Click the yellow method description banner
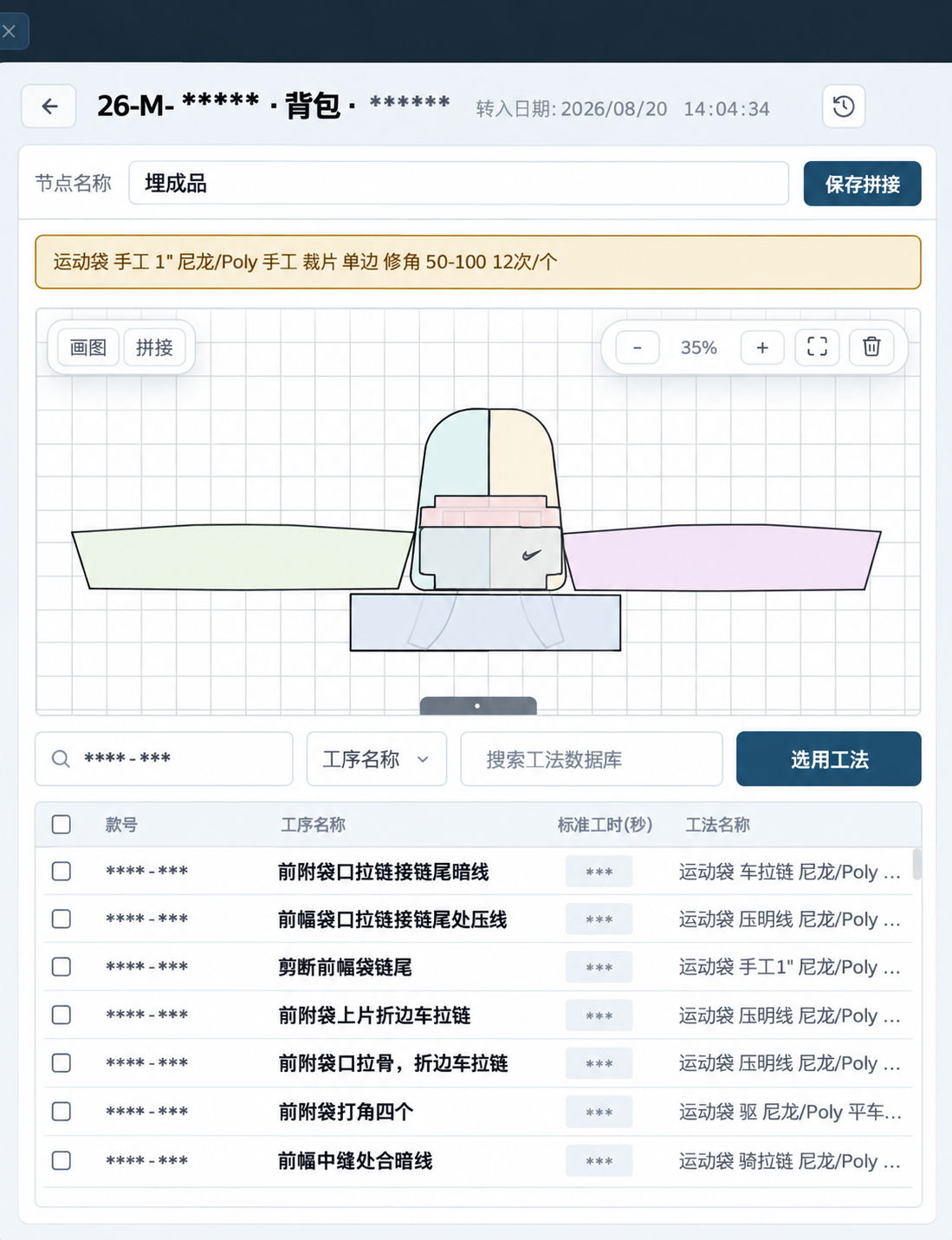This screenshot has height=1240, width=952. [477, 262]
